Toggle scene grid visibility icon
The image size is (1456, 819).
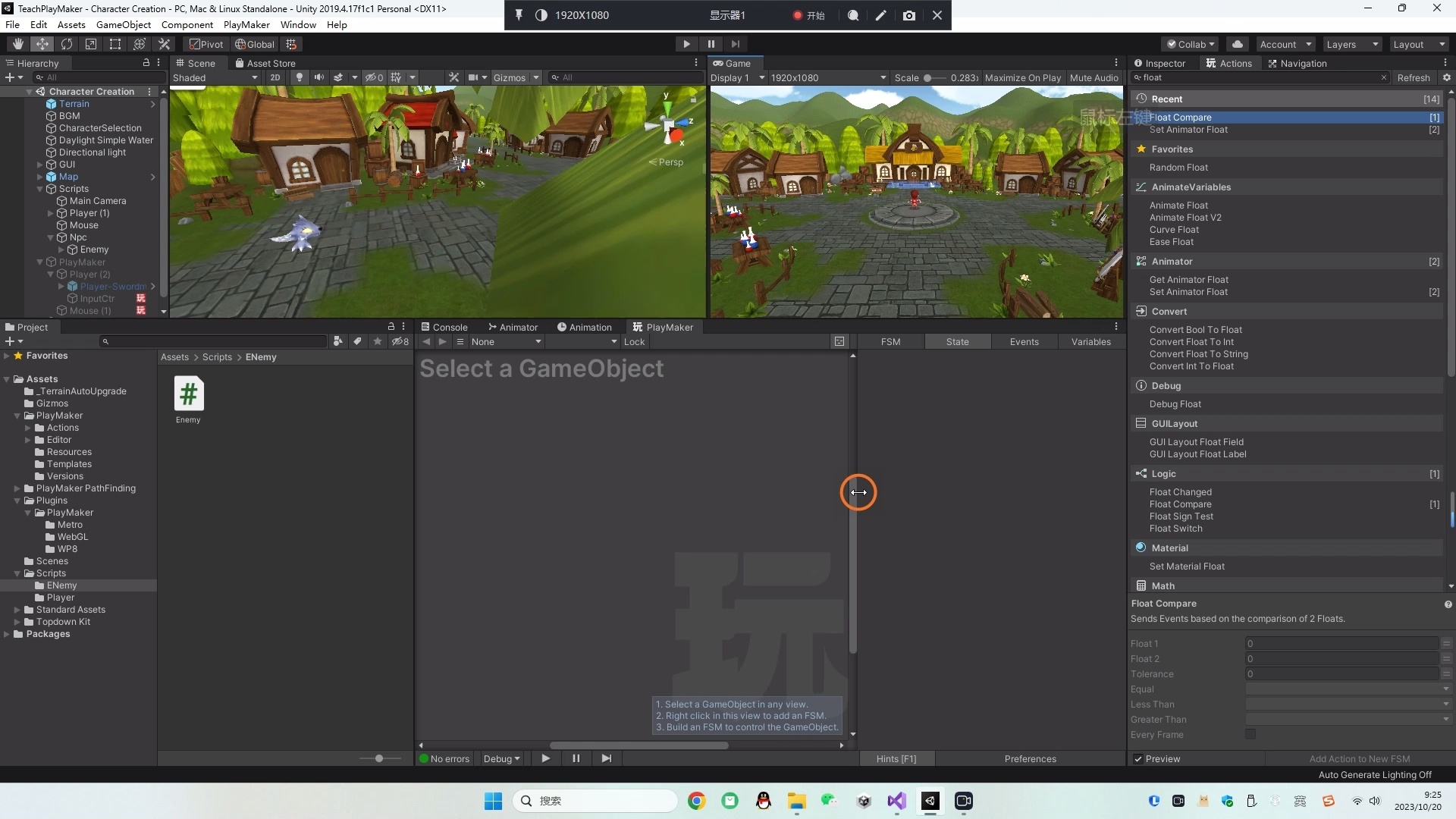click(396, 77)
